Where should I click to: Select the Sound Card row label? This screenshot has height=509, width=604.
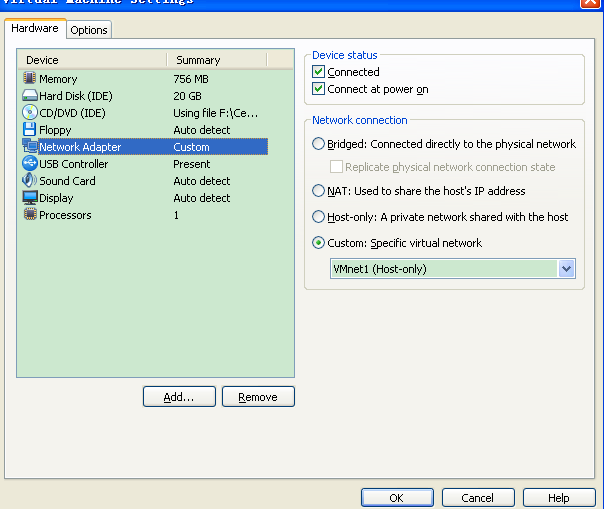pos(67,181)
